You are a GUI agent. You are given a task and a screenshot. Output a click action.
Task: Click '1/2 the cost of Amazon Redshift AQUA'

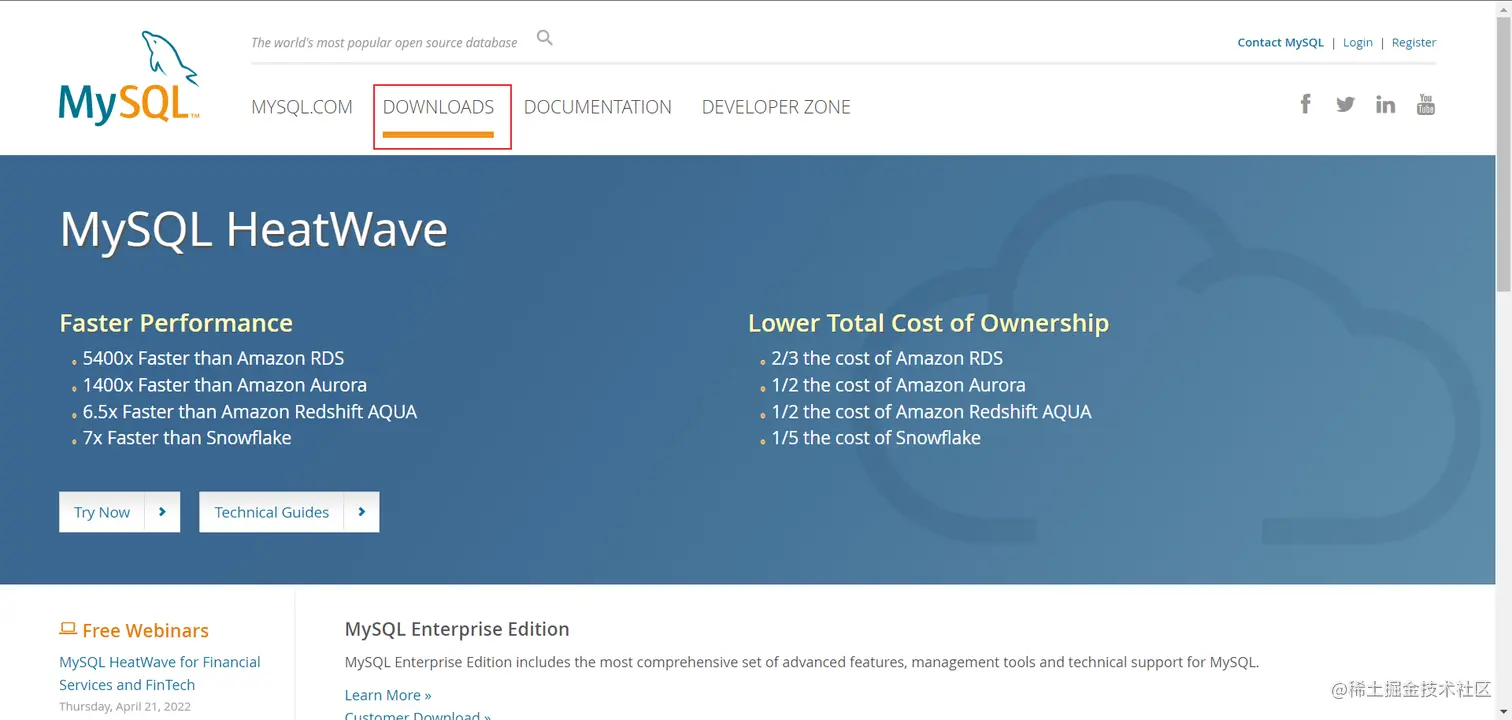coord(931,411)
